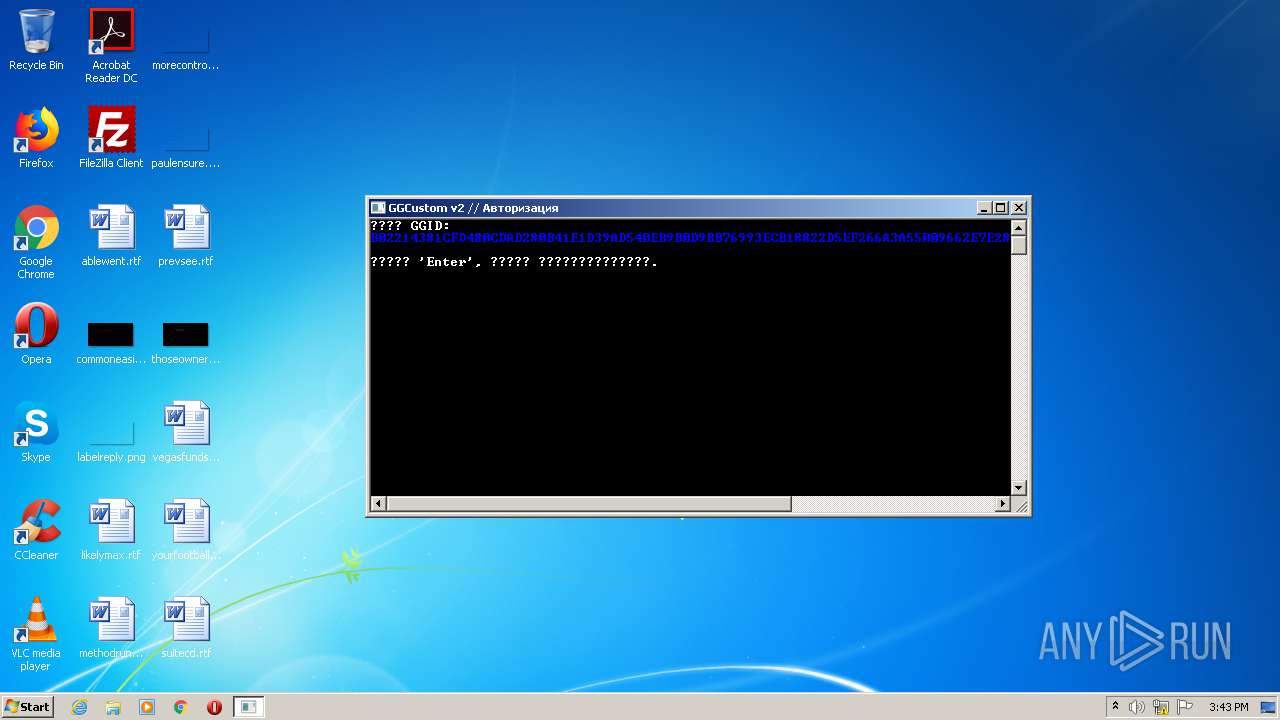Select prevsee.rtf document icon
This screenshot has width=1280, height=720.
[x=186, y=236]
